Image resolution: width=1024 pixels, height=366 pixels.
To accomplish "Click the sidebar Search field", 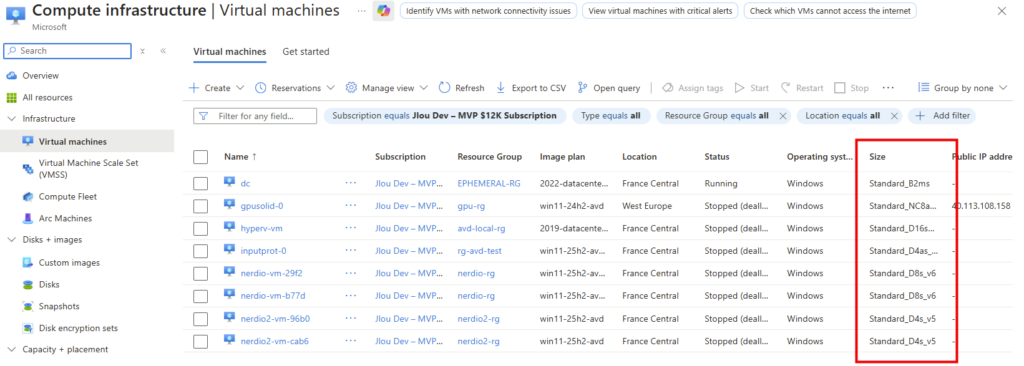I will point(67,51).
